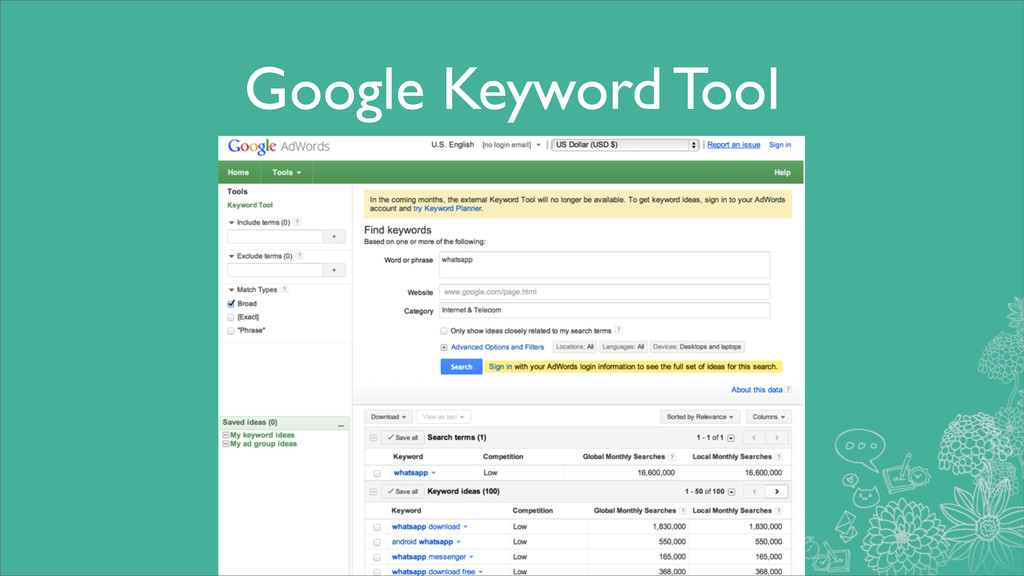Enable the [Exact] match type checkbox
The height and width of the screenshot is (576, 1024).
[231, 317]
